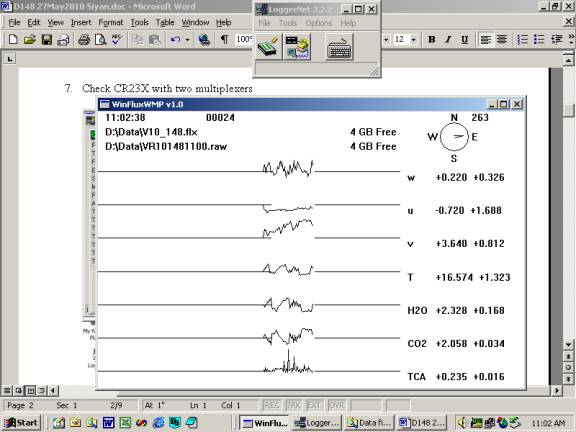Viewport: 576px width, 432px height.
Task: Switch to the Data fi... taskbar button
Action: point(369,423)
